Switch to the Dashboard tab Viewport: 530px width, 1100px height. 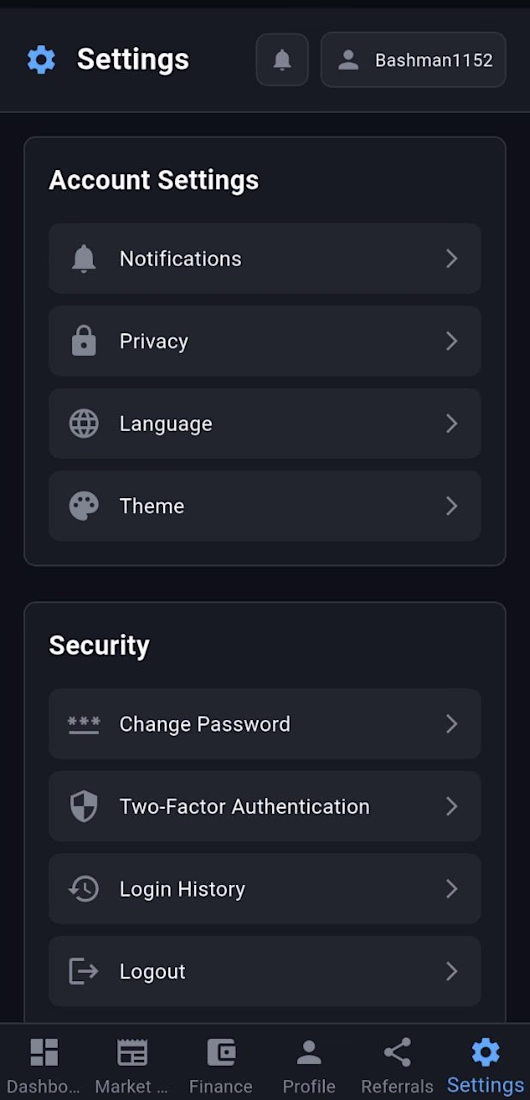pos(44,1066)
